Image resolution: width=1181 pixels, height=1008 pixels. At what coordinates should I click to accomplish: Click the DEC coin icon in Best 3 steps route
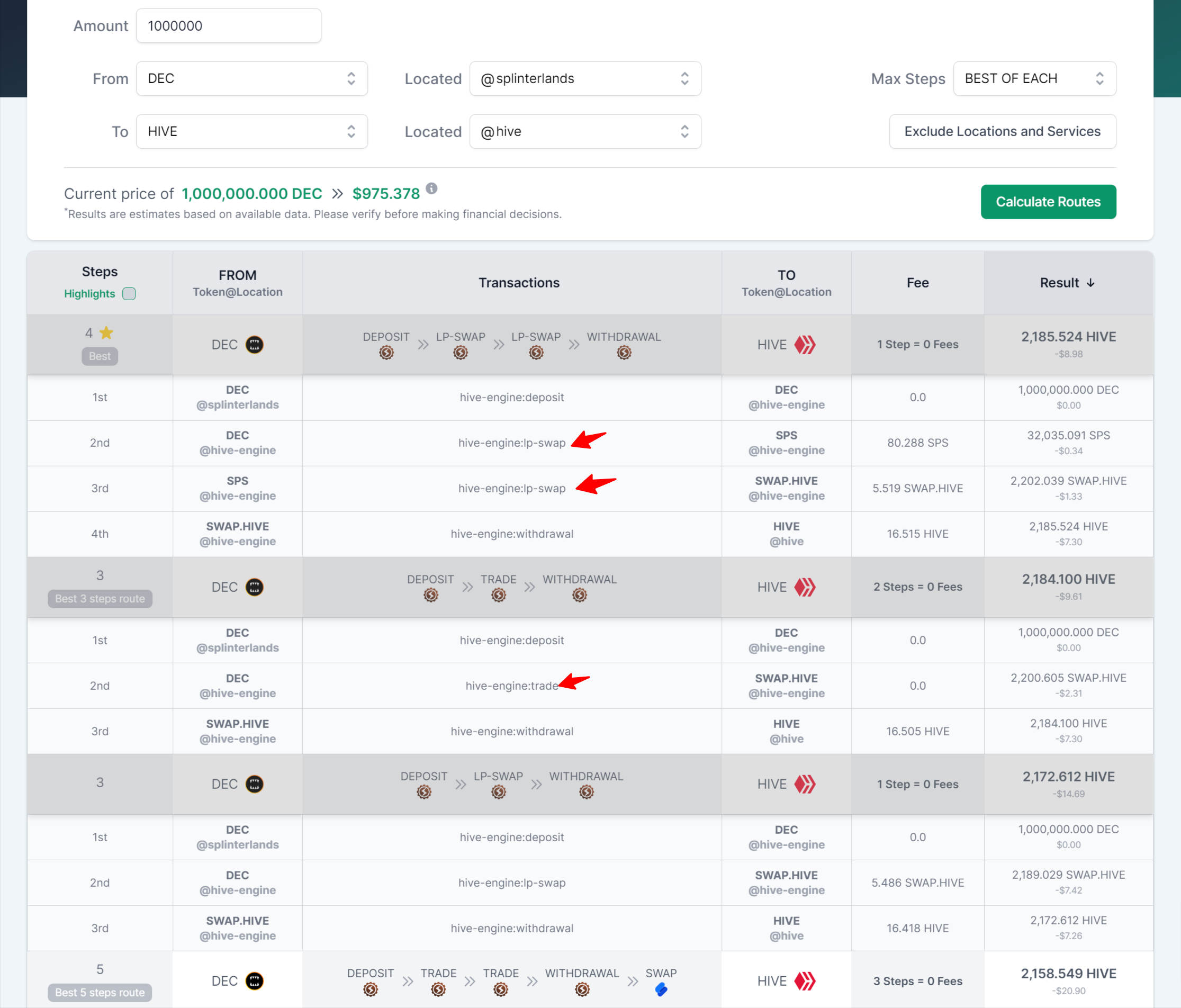click(x=254, y=587)
